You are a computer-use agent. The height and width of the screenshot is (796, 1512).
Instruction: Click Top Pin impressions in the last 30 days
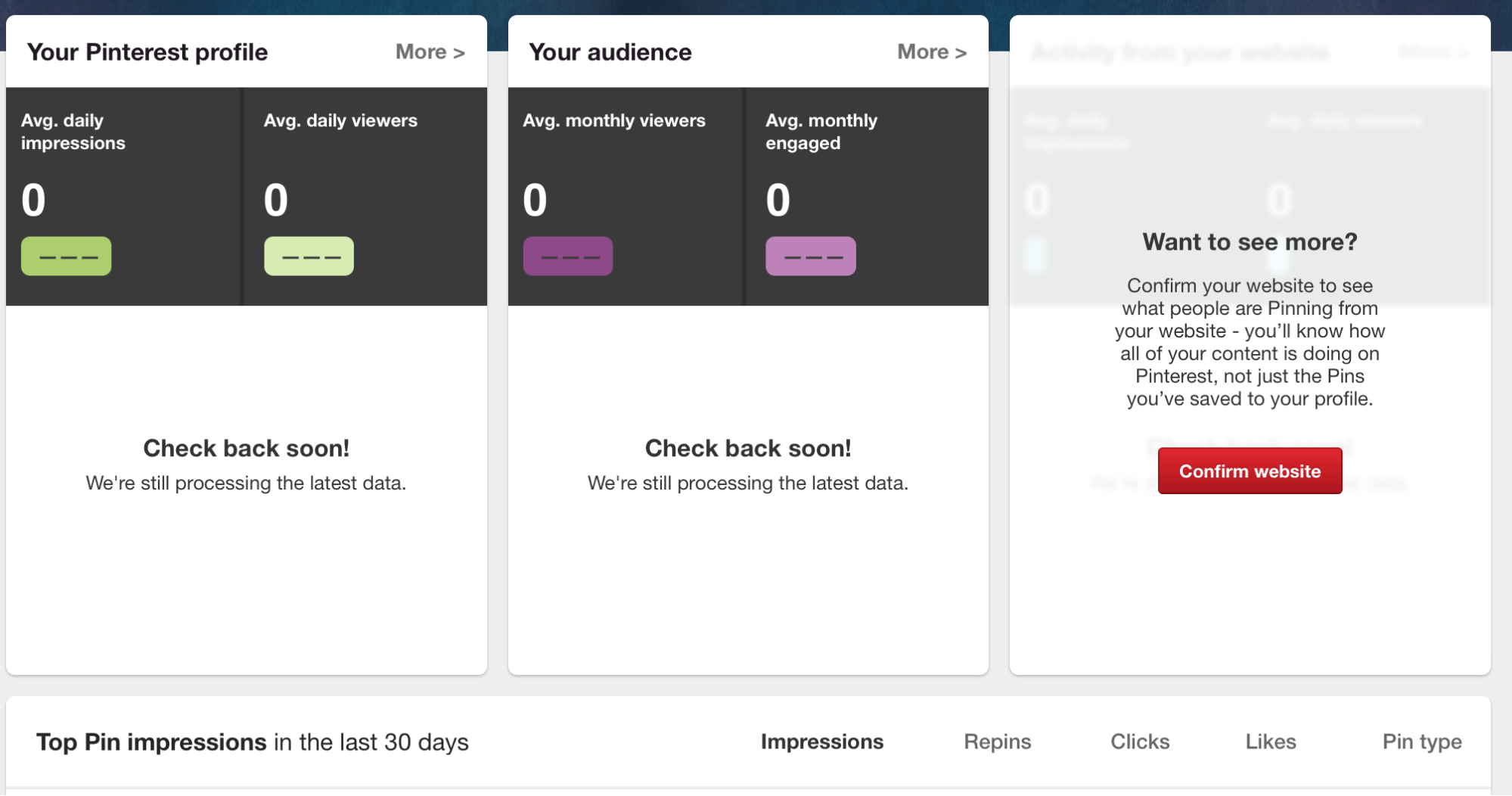click(253, 742)
